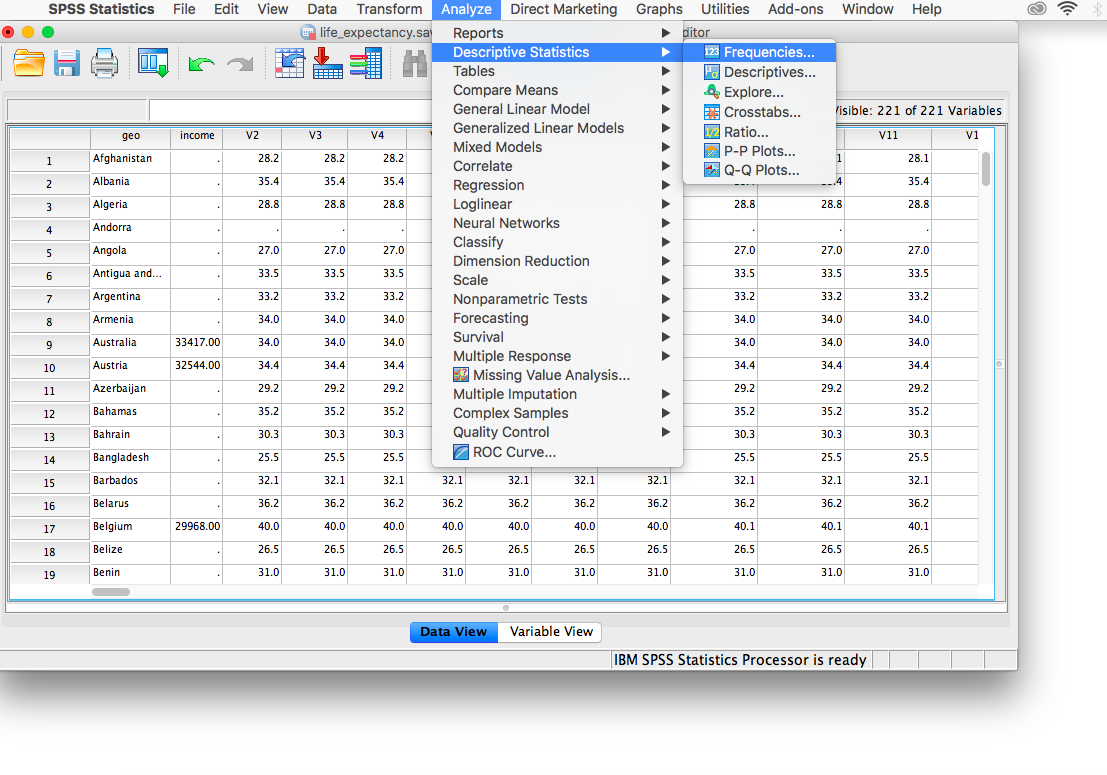1107x775 pixels.
Task: Expand the General Linear Model submenu
Action: coord(557,109)
